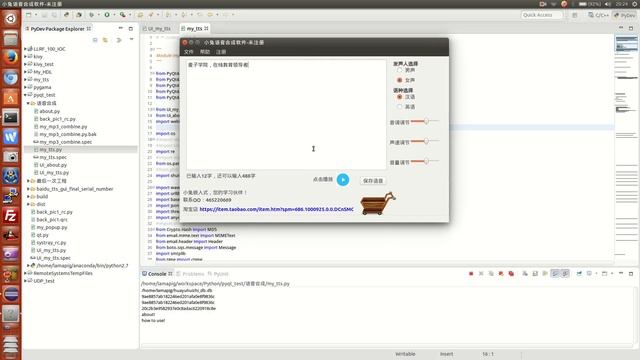Click the Eclipse Debug toolbar button
The height and width of the screenshot is (360, 640).
pos(91,15)
